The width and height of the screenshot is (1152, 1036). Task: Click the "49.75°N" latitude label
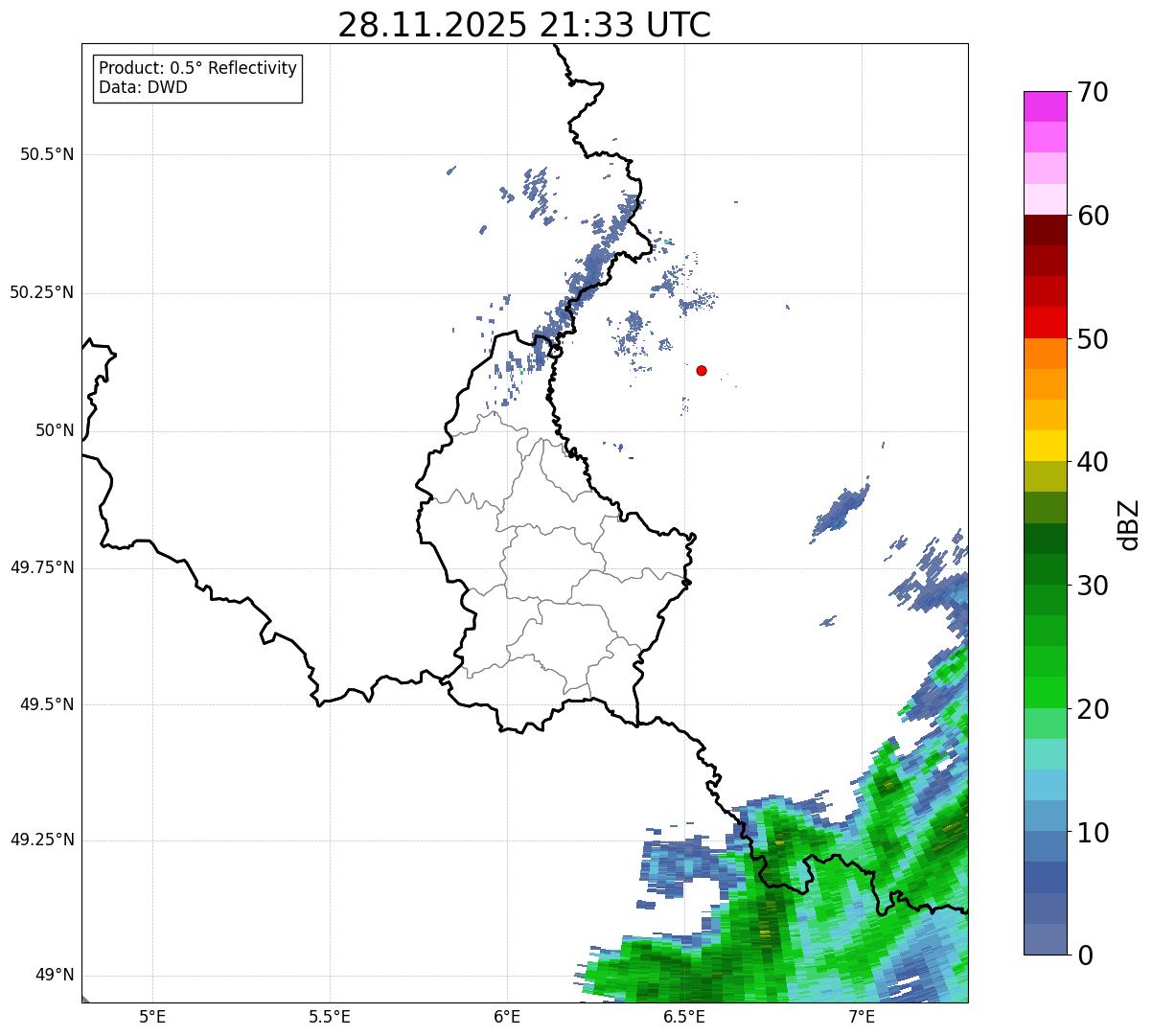(x=42, y=567)
